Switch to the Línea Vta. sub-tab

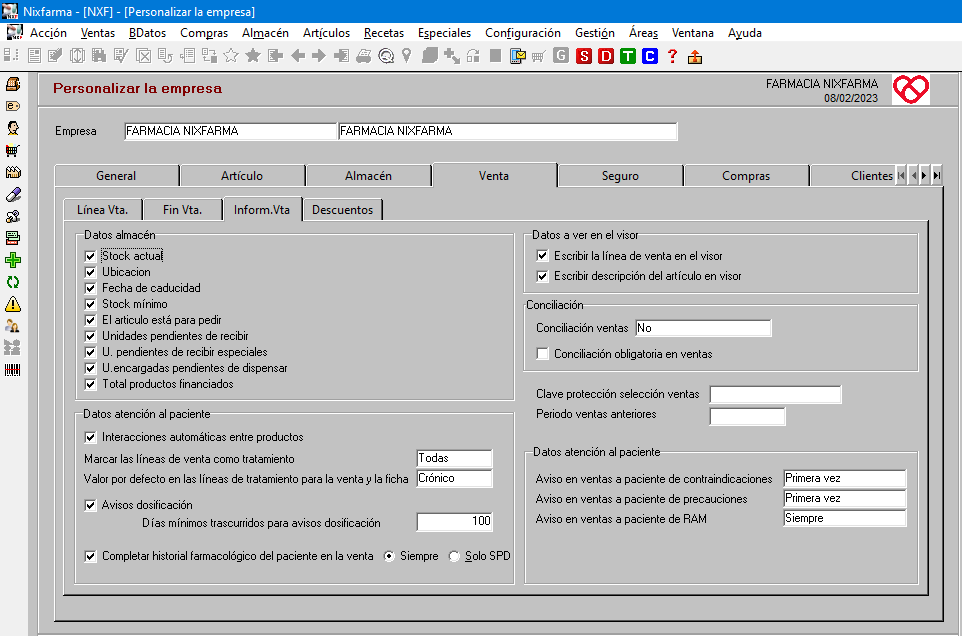tap(102, 210)
